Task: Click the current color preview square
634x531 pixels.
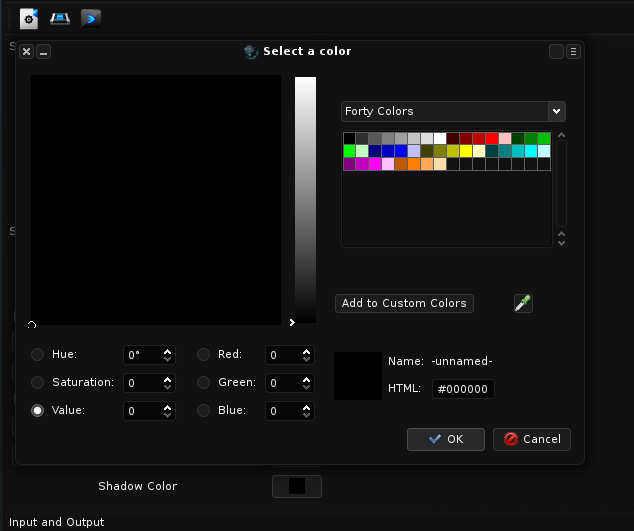Action: pyautogui.click(x=358, y=376)
